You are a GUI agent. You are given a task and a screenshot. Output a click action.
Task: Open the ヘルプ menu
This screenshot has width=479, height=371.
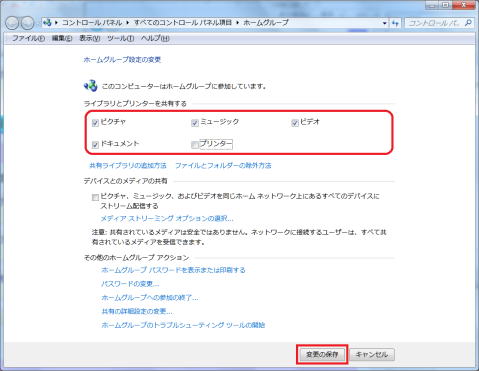click(x=155, y=38)
